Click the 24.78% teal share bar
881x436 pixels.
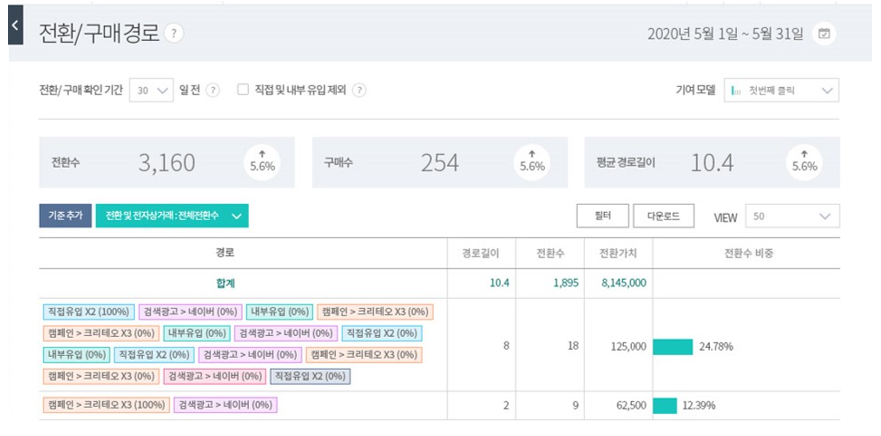pos(672,346)
